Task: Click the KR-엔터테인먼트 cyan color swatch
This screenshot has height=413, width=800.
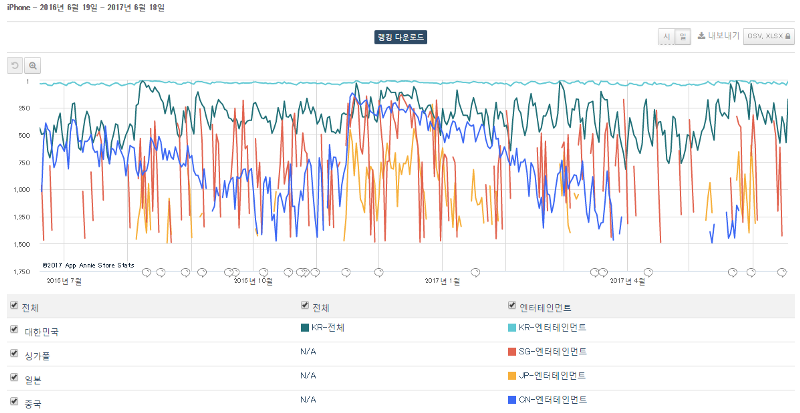Action: pyautogui.click(x=512, y=328)
